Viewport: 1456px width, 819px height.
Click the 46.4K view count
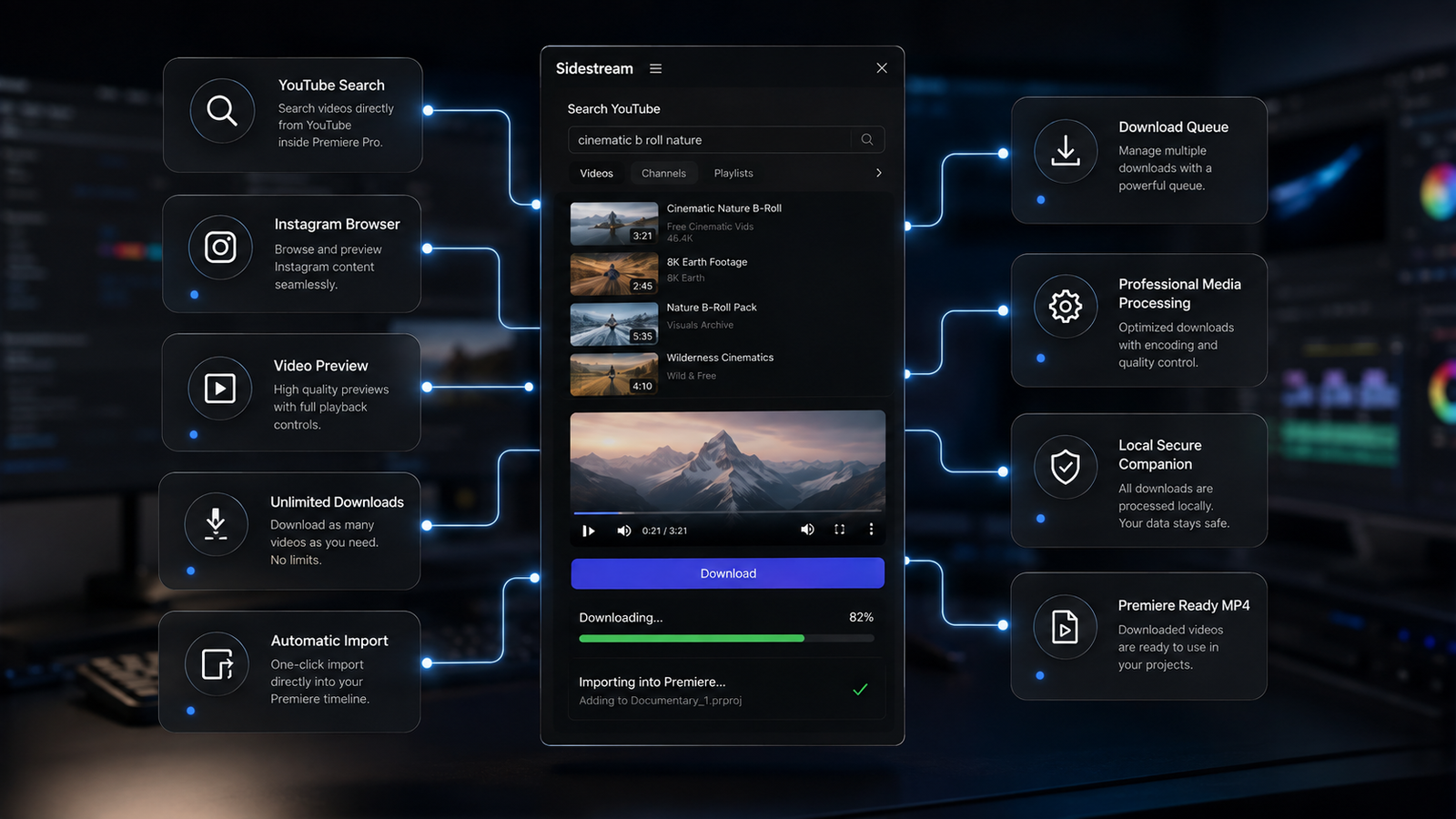(x=680, y=238)
